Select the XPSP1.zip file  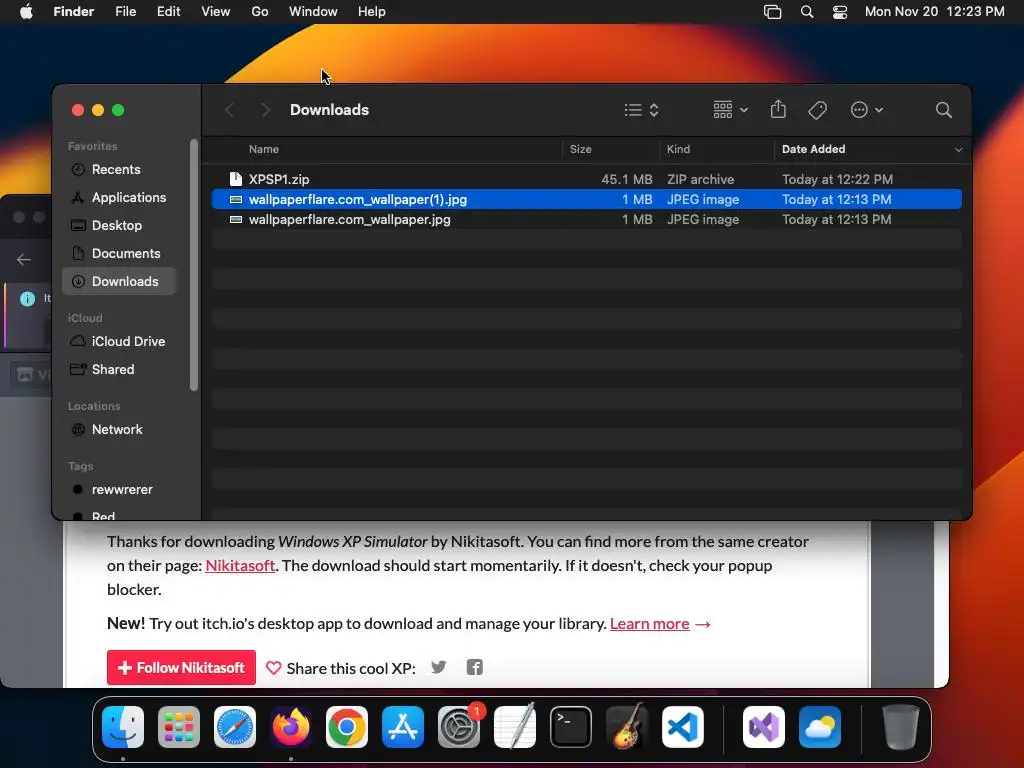(x=586, y=179)
